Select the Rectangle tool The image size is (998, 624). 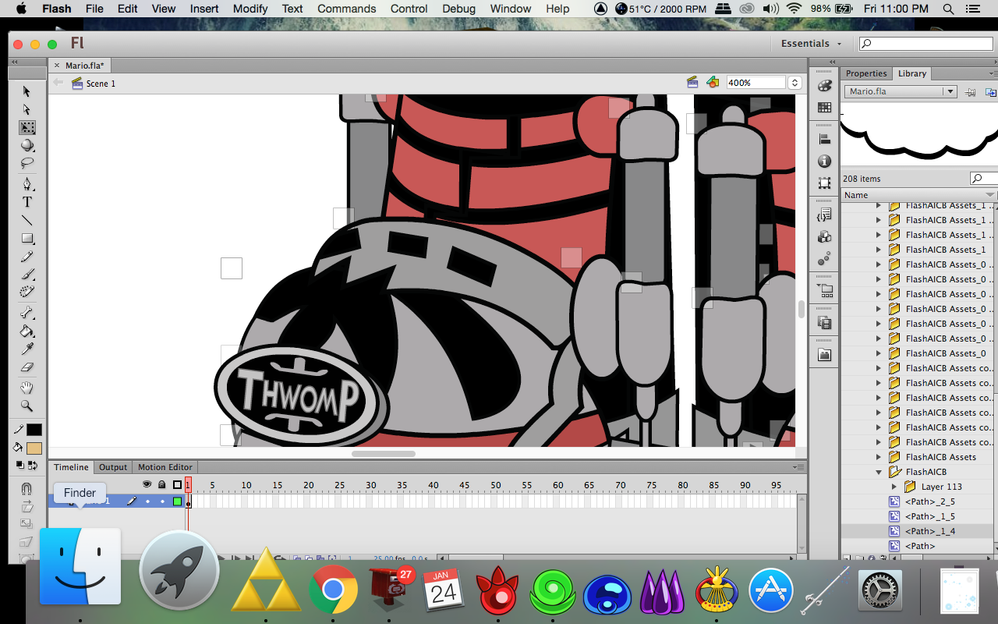pos(27,238)
